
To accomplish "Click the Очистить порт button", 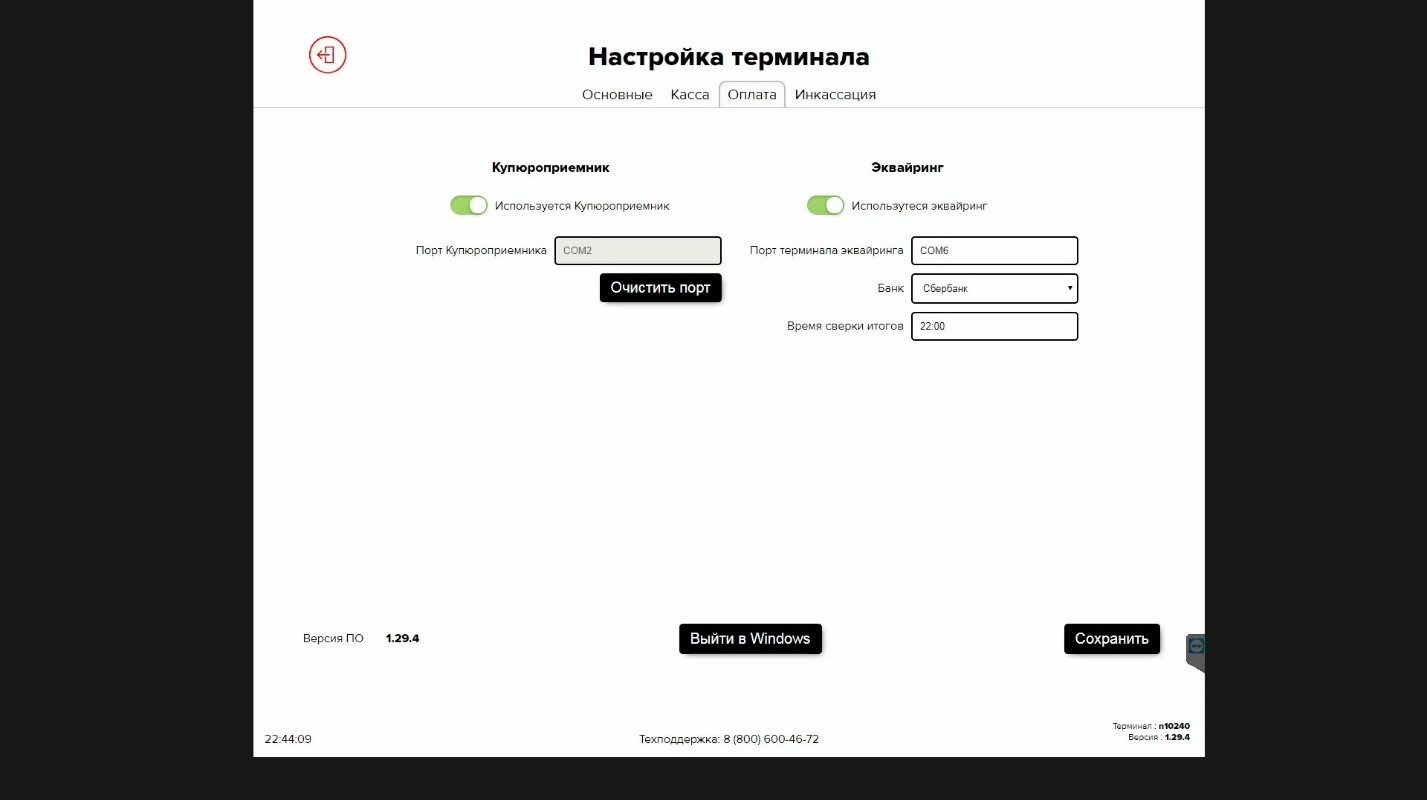I will coord(660,288).
